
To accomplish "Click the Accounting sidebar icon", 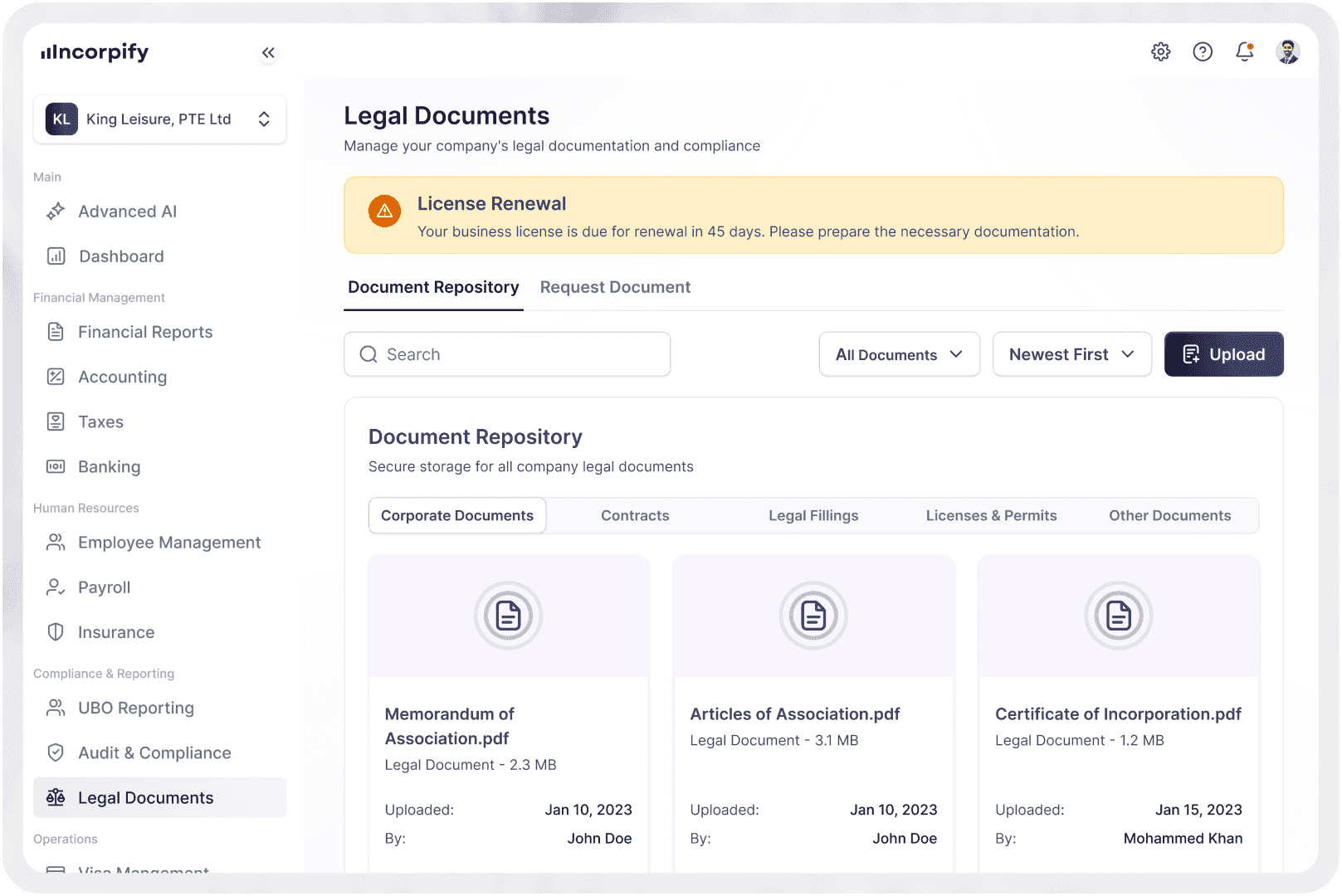I will coord(55,377).
